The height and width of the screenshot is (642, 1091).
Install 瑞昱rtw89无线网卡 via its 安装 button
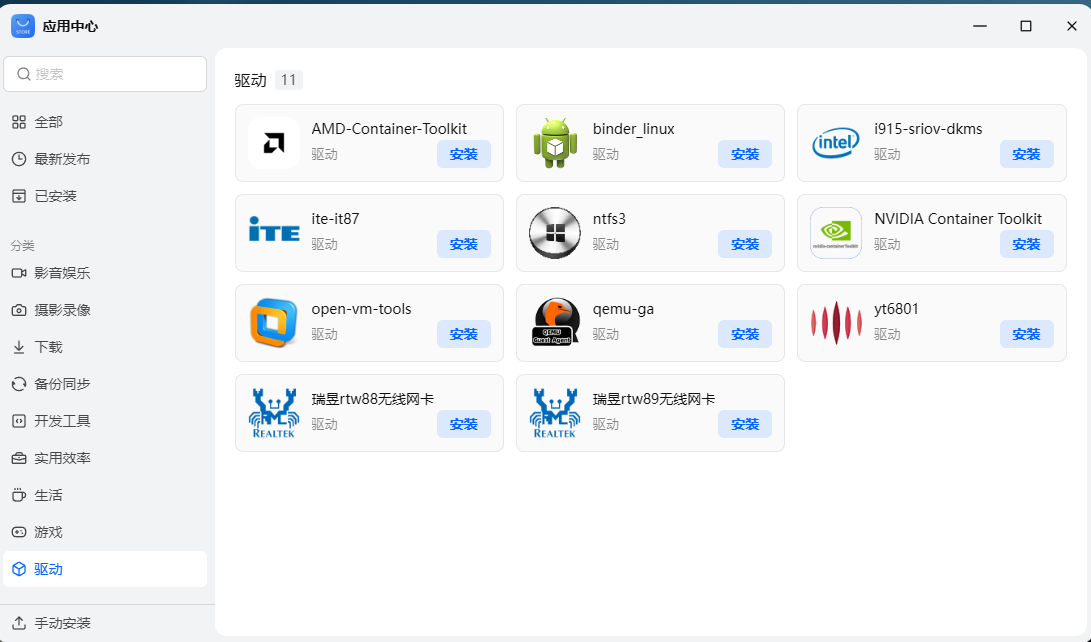(x=744, y=424)
